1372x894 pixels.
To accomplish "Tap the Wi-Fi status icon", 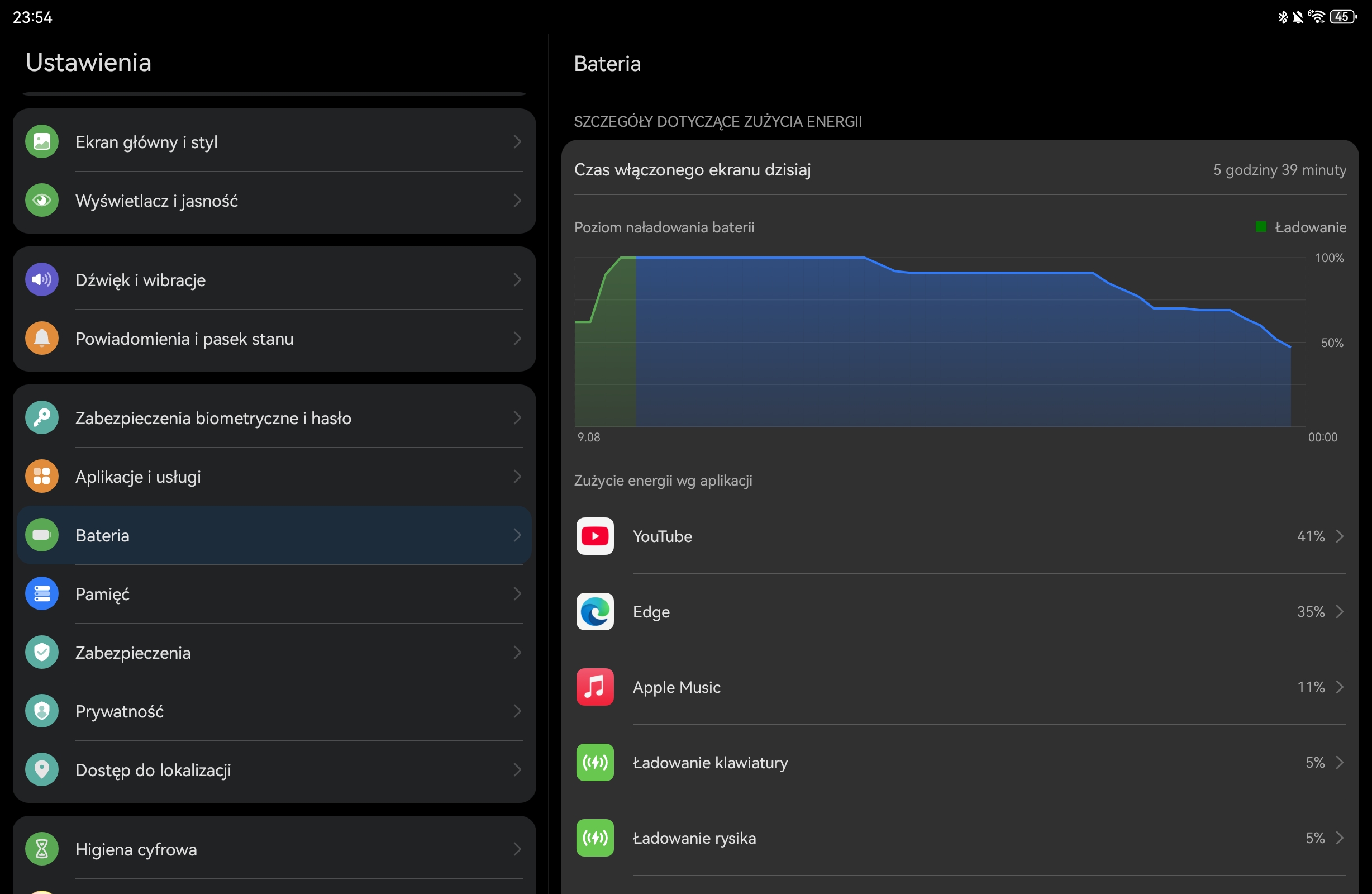I will point(1317,17).
